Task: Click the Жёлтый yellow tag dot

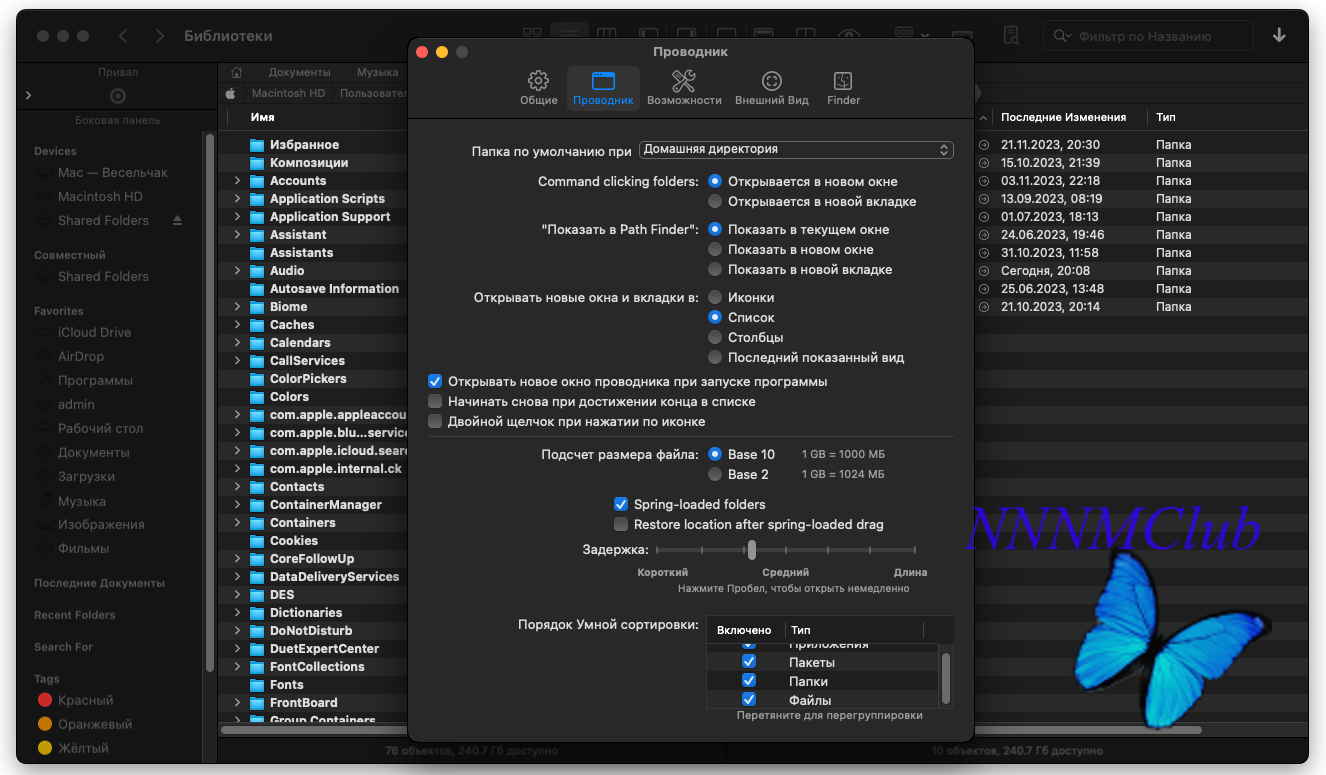Action: pos(45,748)
